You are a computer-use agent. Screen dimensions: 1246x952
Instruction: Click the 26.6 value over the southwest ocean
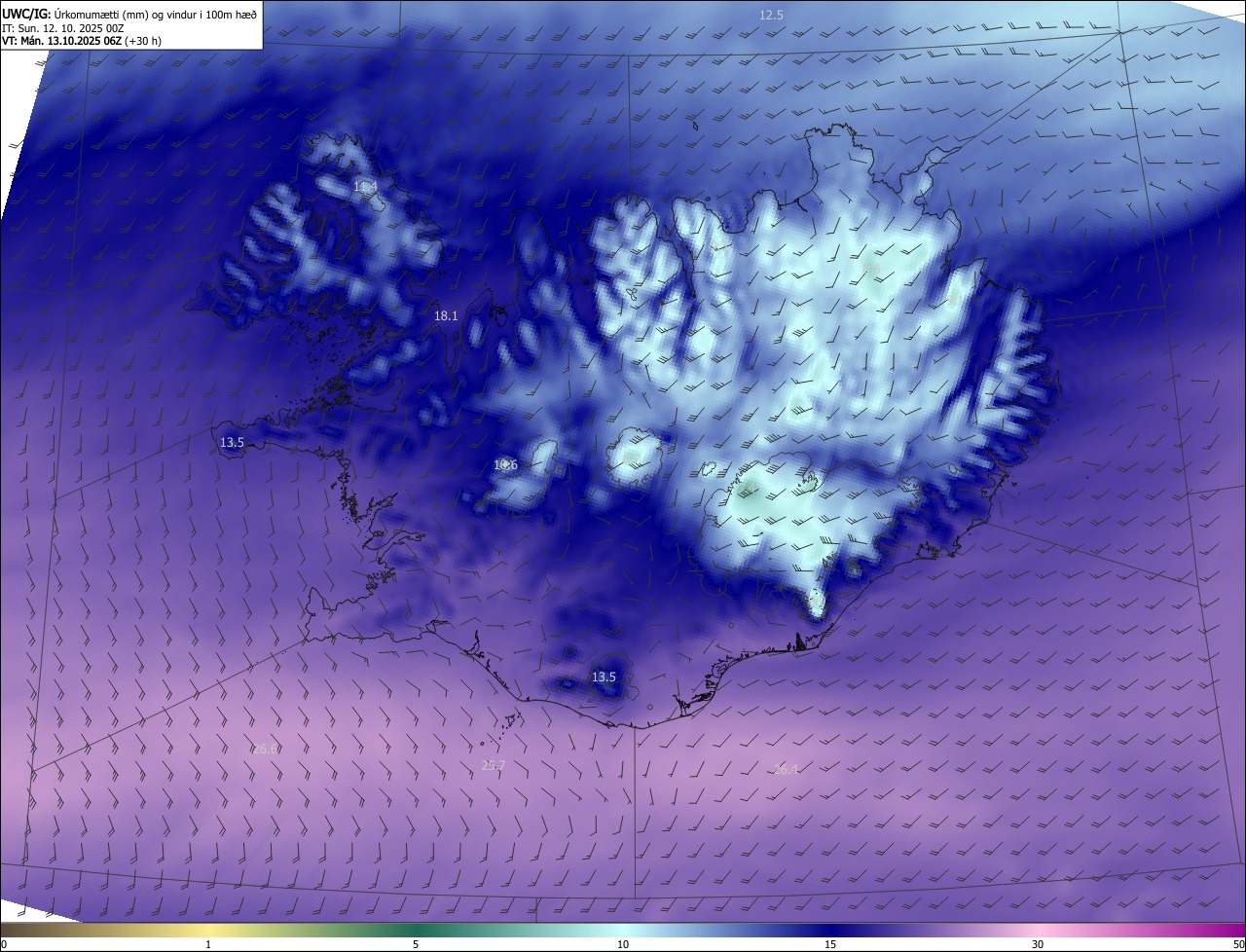click(266, 749)
